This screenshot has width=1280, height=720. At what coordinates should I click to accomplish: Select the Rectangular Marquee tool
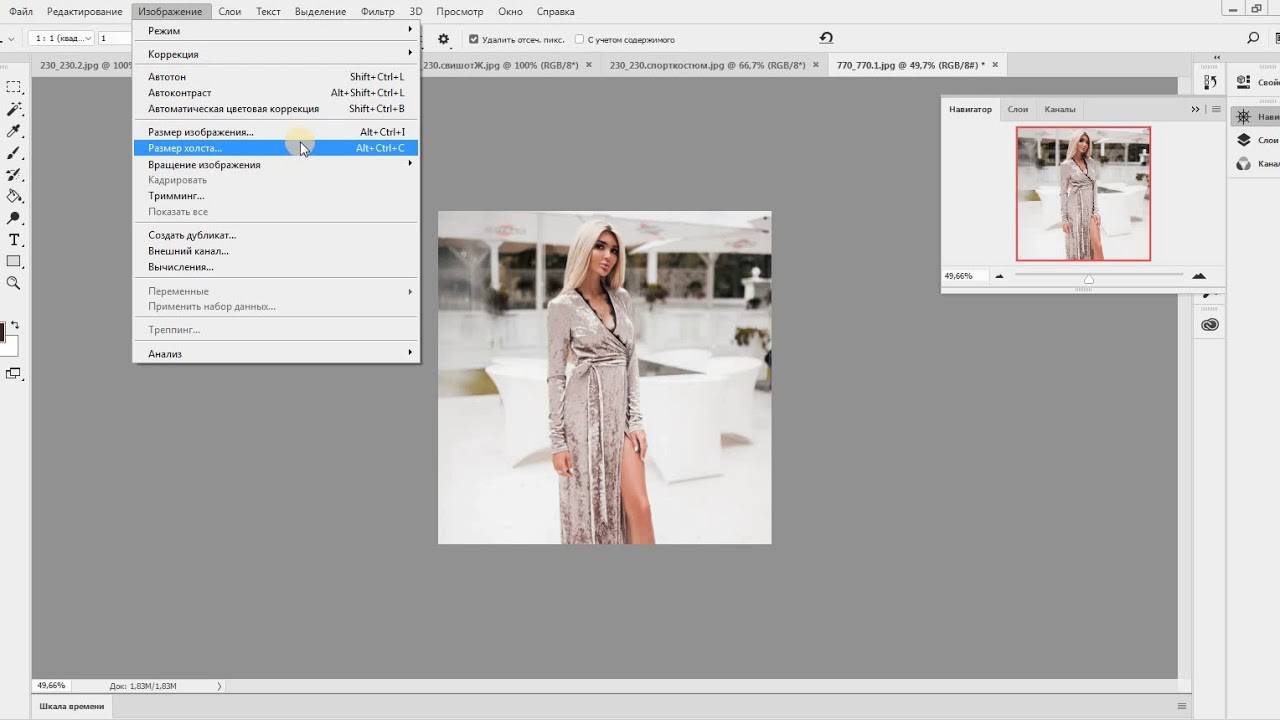pyautogui.click(x=14, y=87)
